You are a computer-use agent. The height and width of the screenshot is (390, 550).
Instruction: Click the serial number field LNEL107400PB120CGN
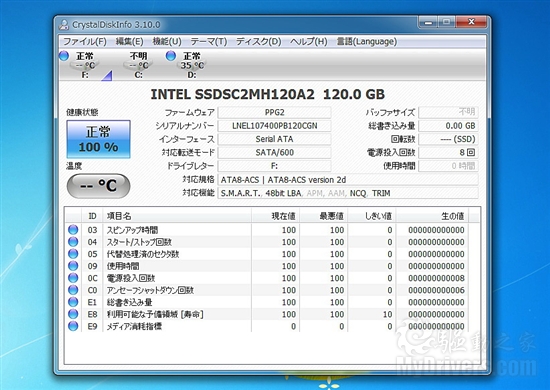point(274,126)
